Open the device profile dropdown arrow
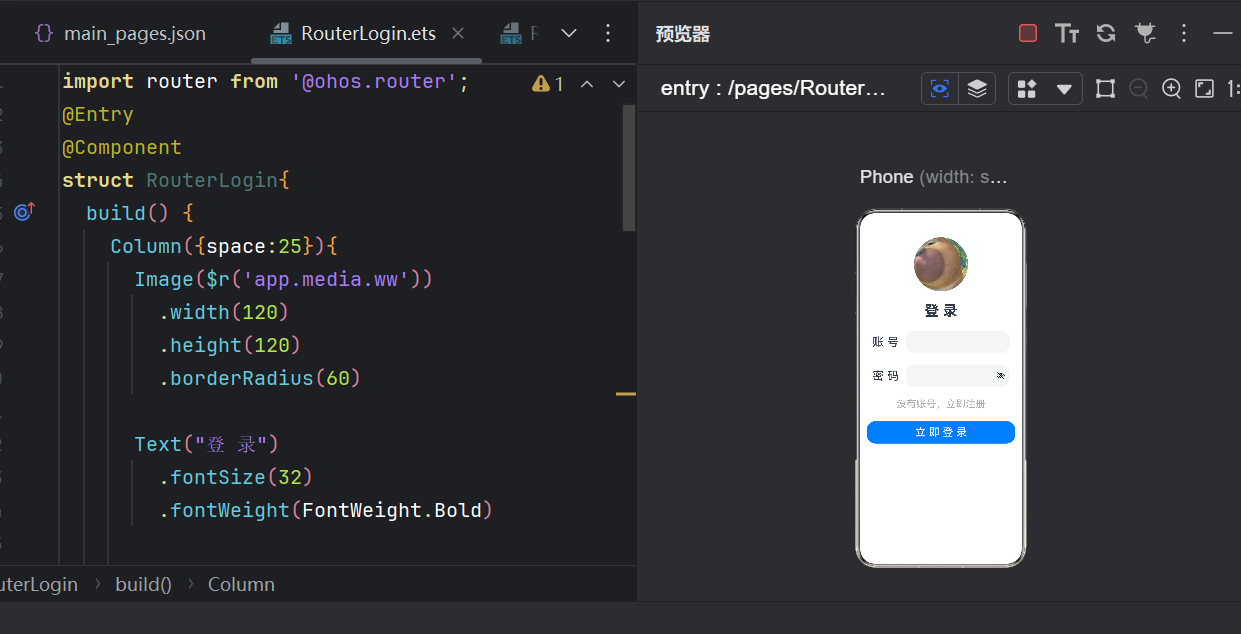 click(x=1064, y=89)
